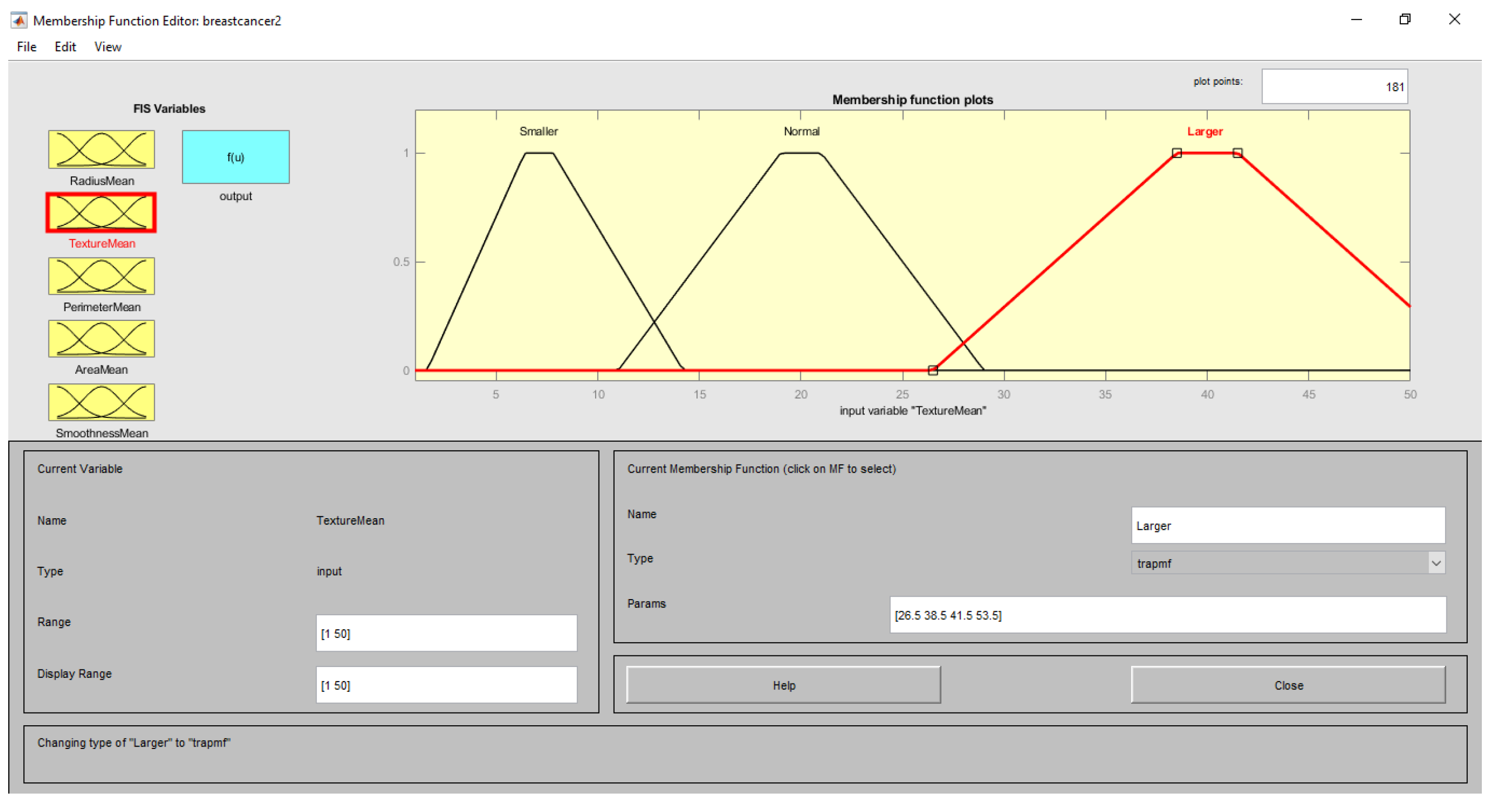Select the cyan f(u) output variable
Image resolution: width=1493 pixels, height=812 pixels.
click(x=235, y=157)
